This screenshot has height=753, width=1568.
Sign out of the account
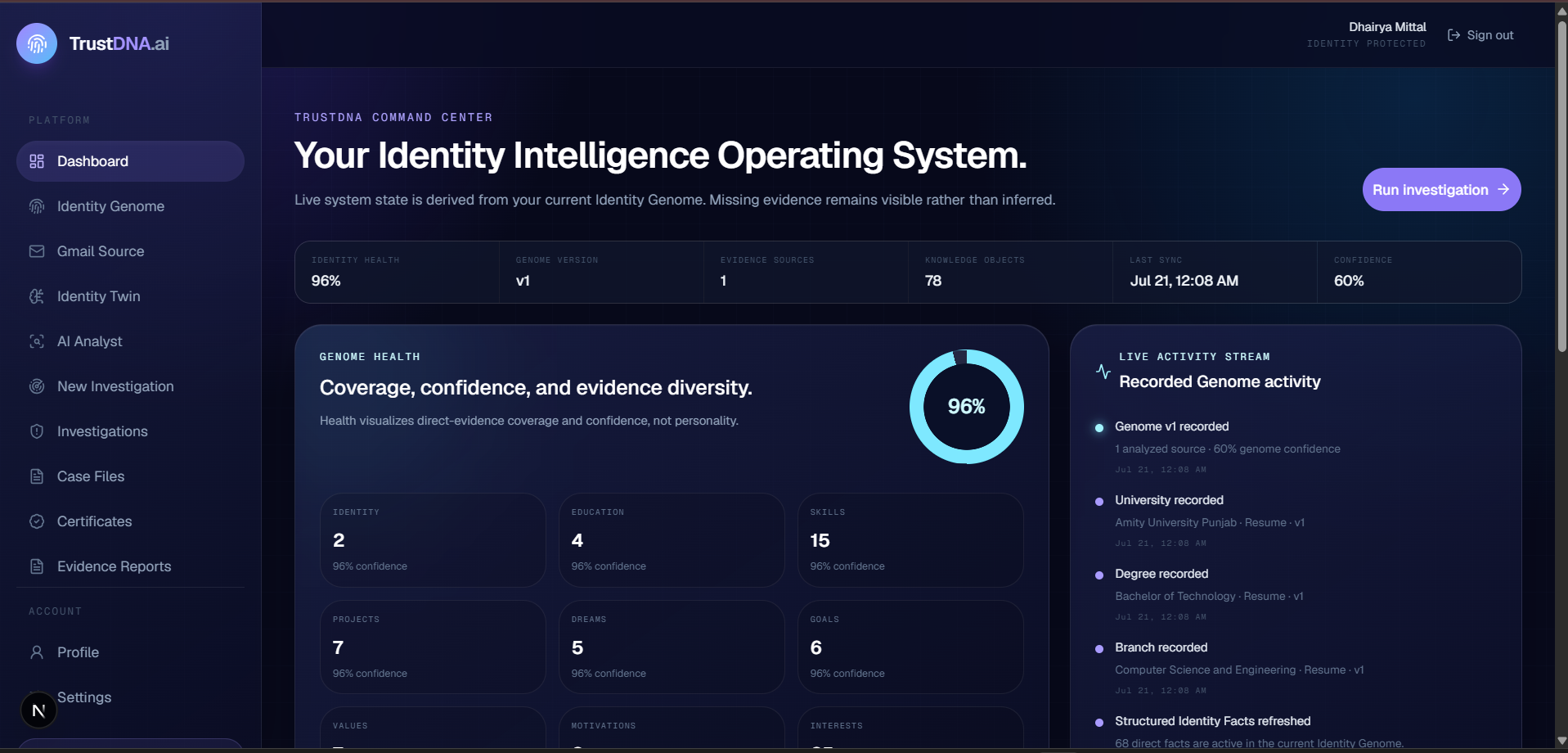(1480, 35)
